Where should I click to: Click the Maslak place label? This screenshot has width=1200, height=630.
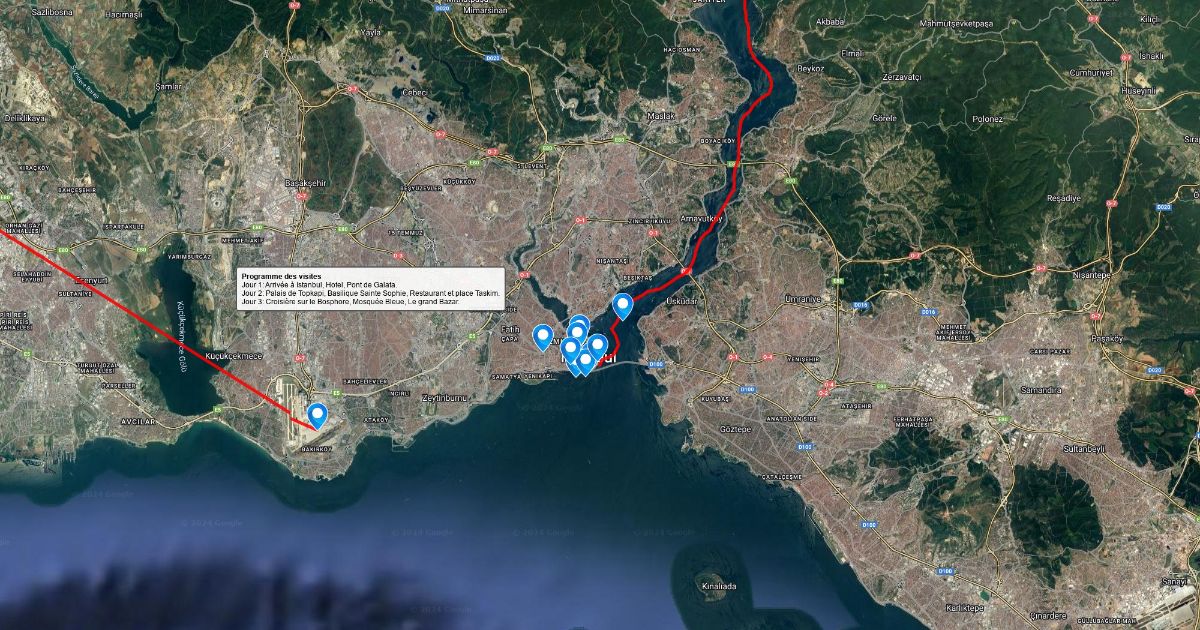pos(661,116)
